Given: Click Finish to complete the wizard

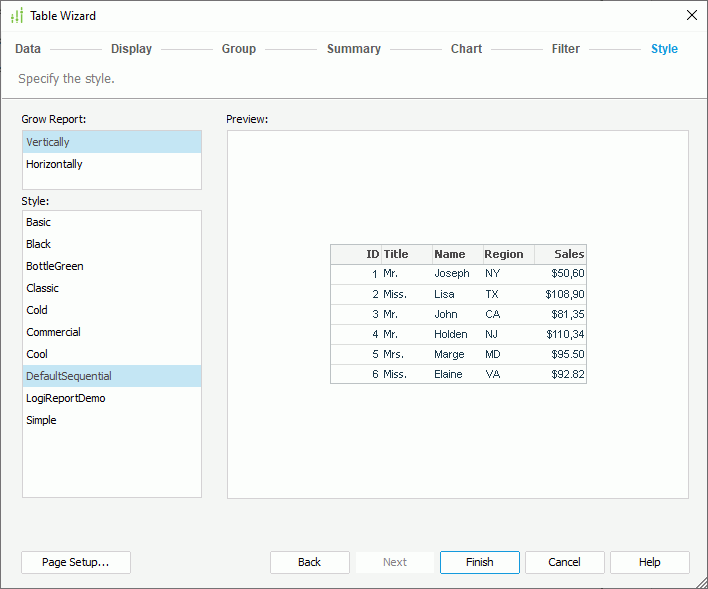Looking at the screenshot, I should (x=479, y=562).
